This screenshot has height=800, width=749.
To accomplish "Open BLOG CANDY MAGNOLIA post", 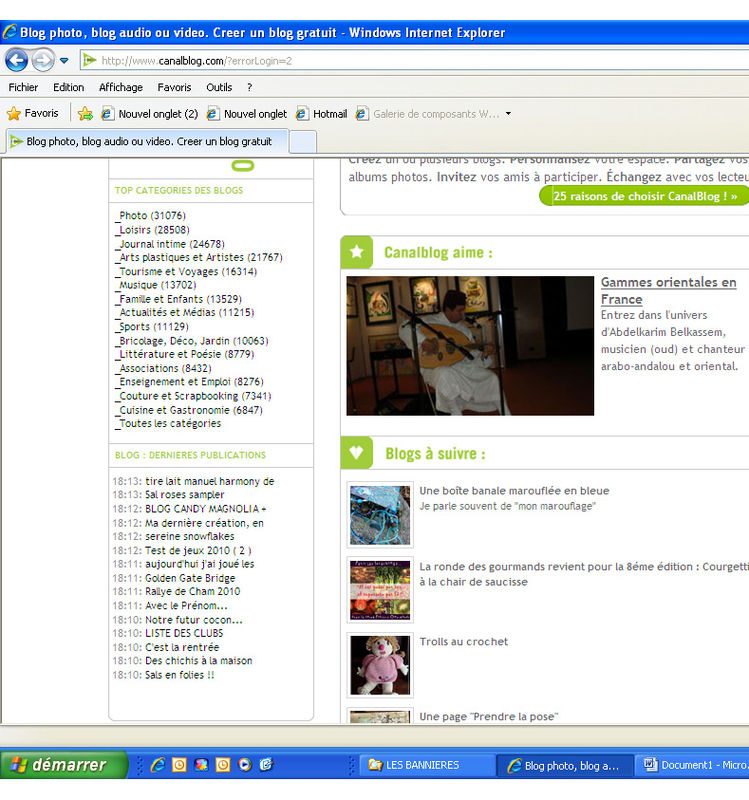I will coord(206,509).
